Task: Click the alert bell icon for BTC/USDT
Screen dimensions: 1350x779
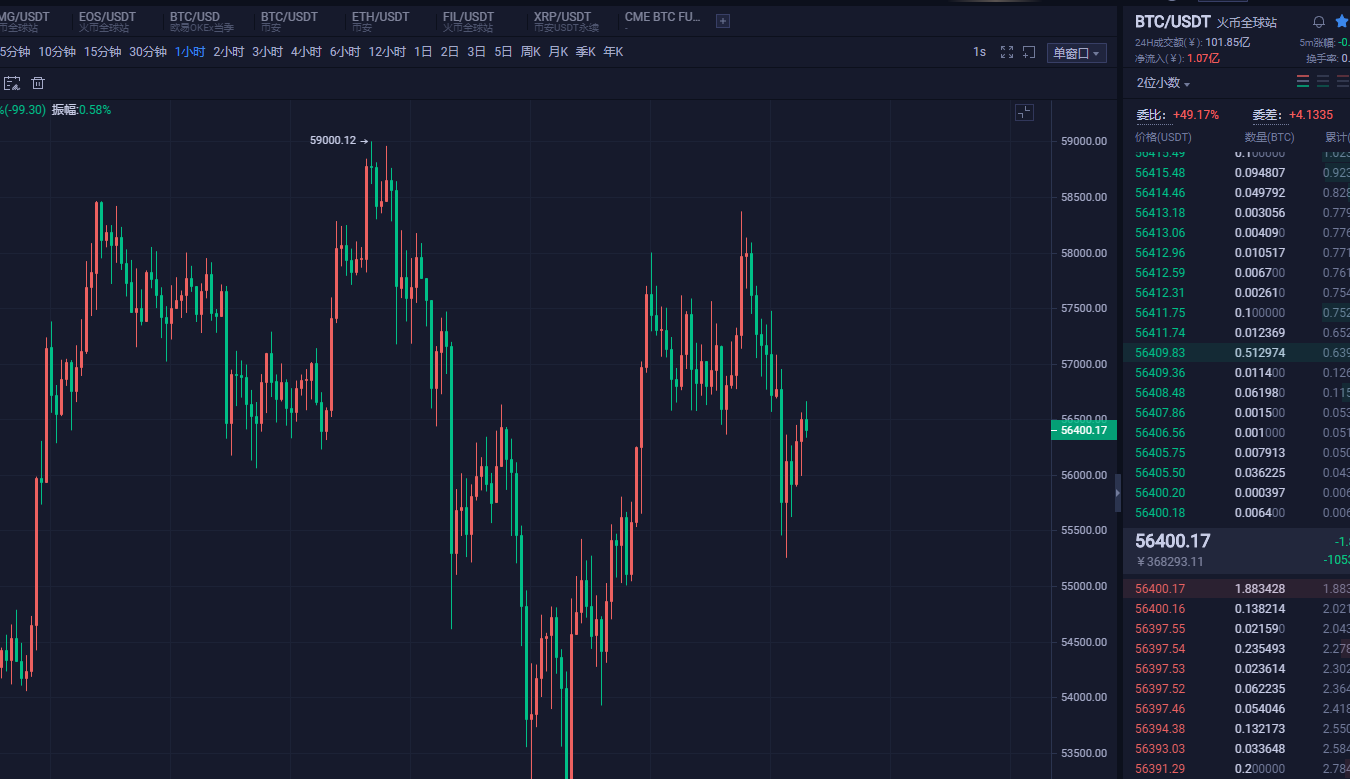Action: [x=1319, y=22]
